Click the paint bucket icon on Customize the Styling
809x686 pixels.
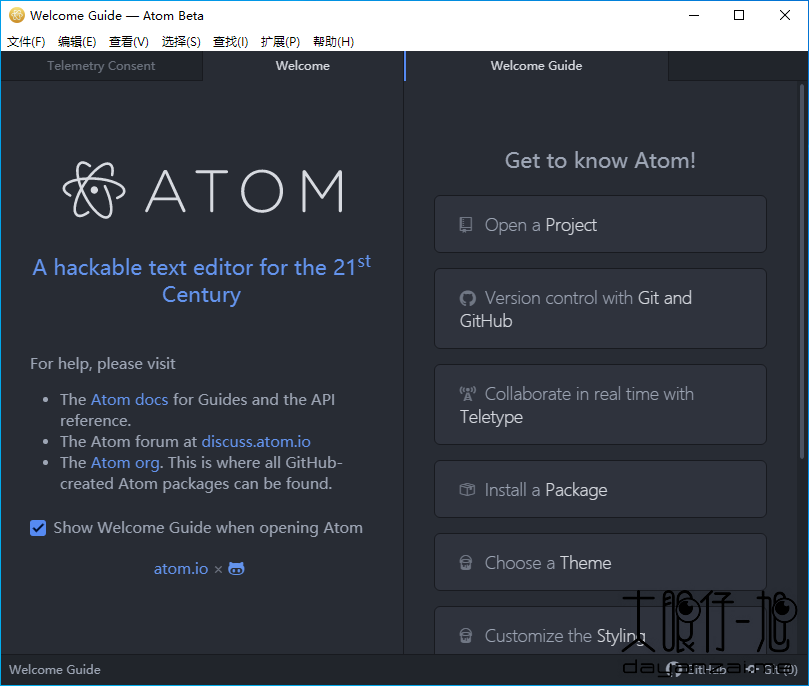pos(465,635)
